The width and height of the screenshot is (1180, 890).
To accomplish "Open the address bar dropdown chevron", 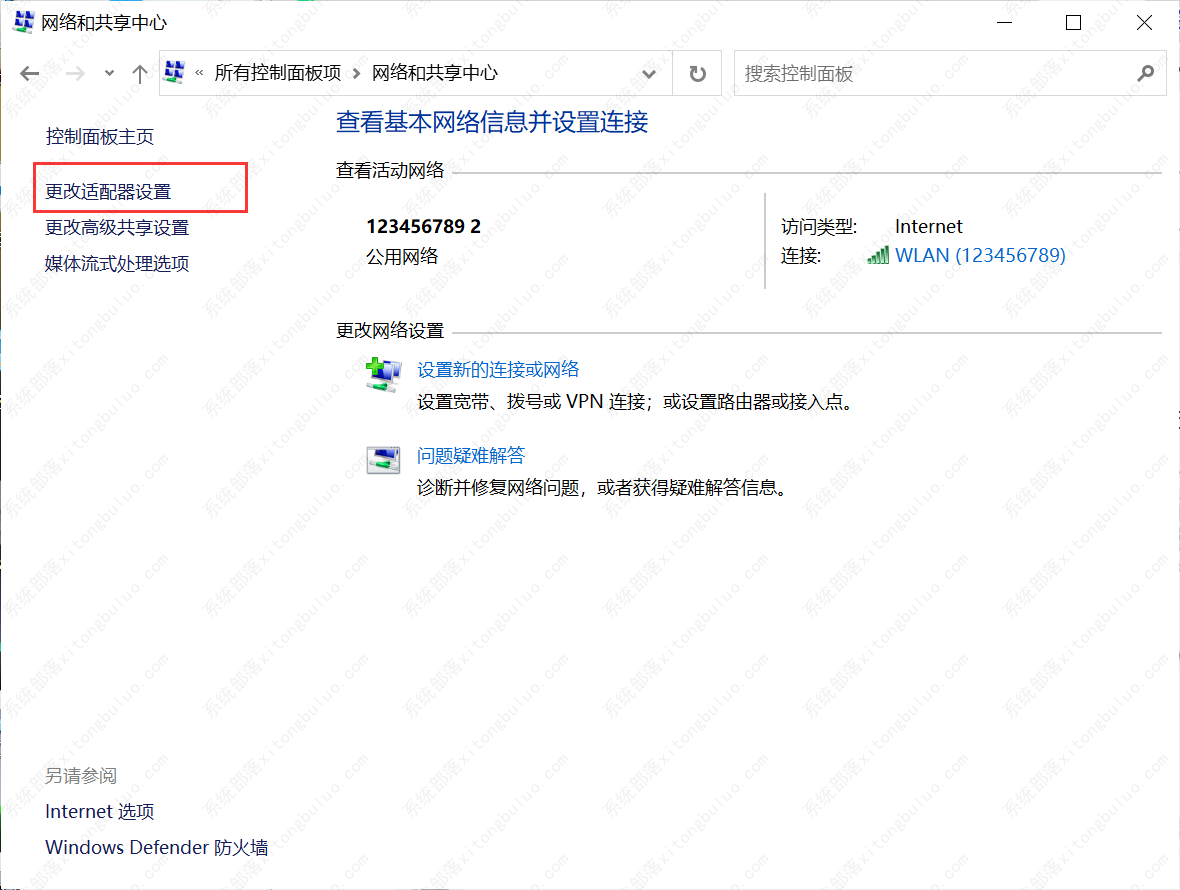I will tap(649, 72).
